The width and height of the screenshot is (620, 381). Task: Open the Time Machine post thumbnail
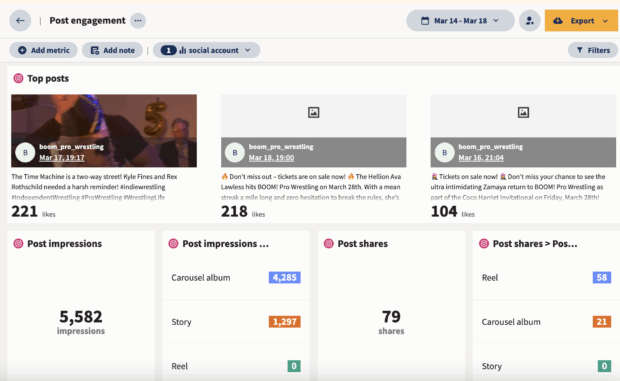click(104, 130)
